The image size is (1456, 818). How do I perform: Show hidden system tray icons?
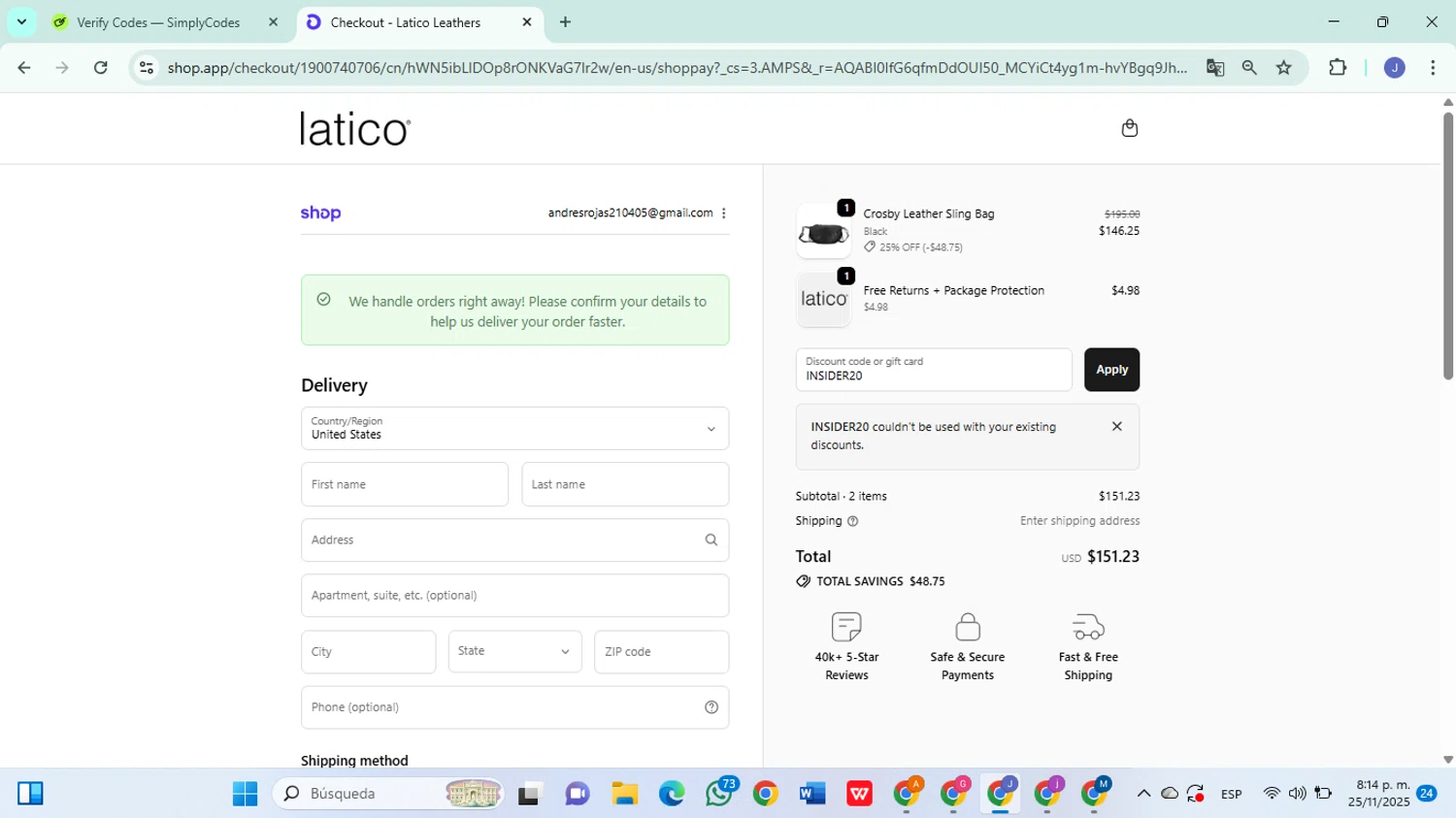click(1143, 794)
